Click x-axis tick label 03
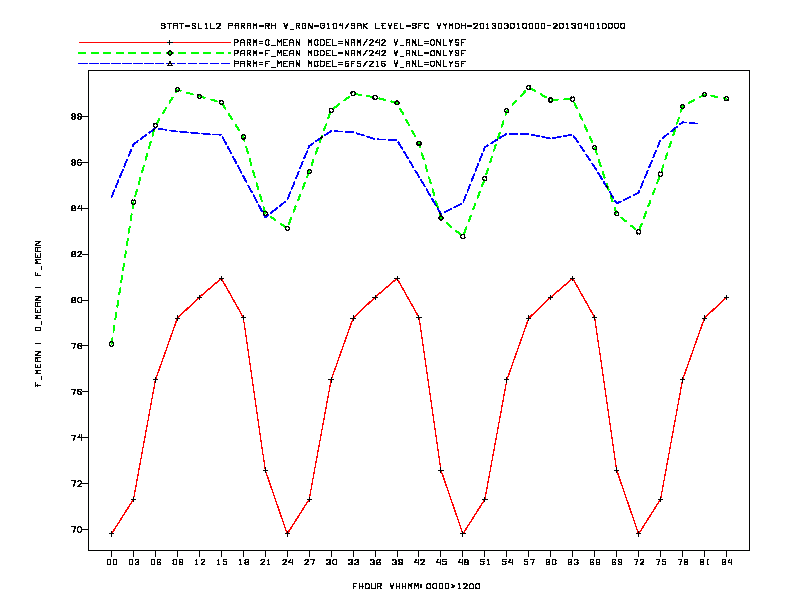 [133, 562]
